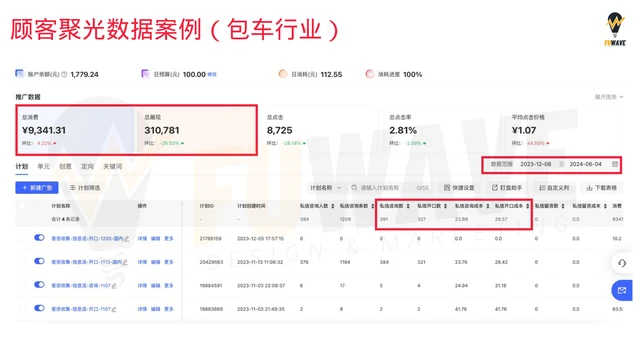Click 自定义列 to customize columns
The width and height of the screenshot is (640, 360).
click(554, 188)
